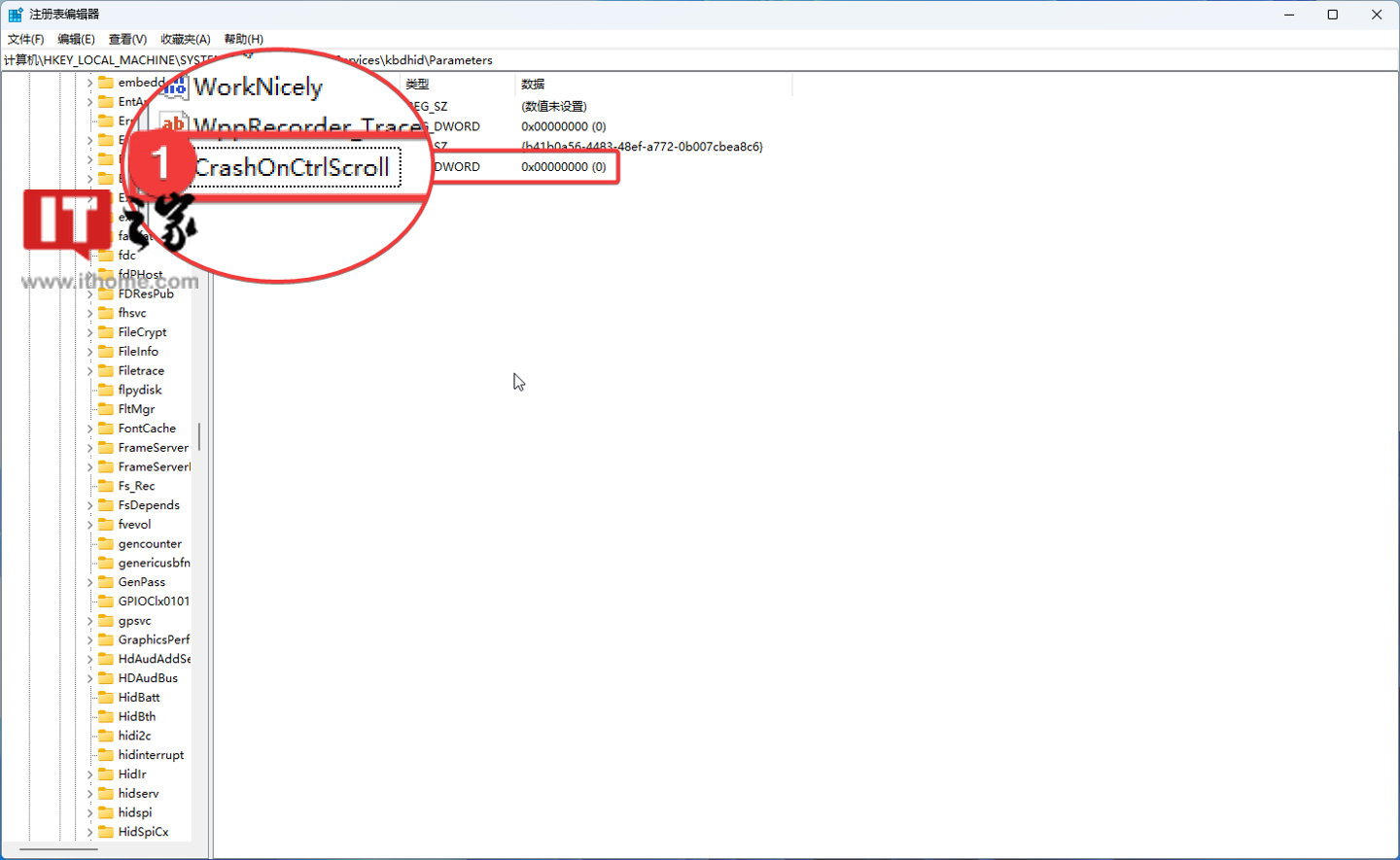Click the folder icon beside gpsvc
The image size is (1400, 860).
coord(106,621)
